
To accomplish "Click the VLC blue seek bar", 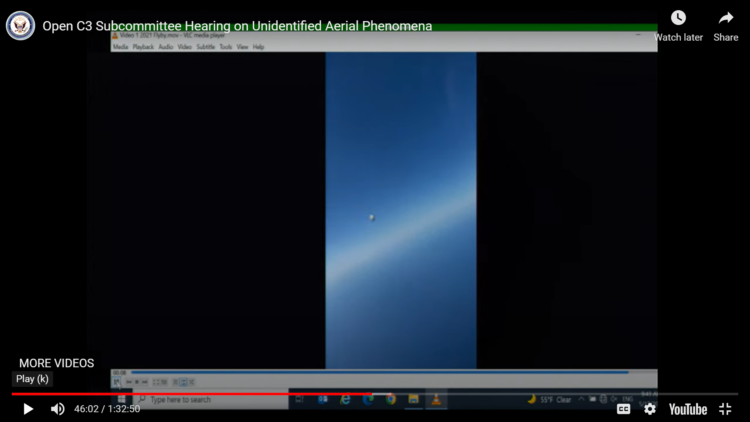I will pyautogui.click(x=380, y=372).
